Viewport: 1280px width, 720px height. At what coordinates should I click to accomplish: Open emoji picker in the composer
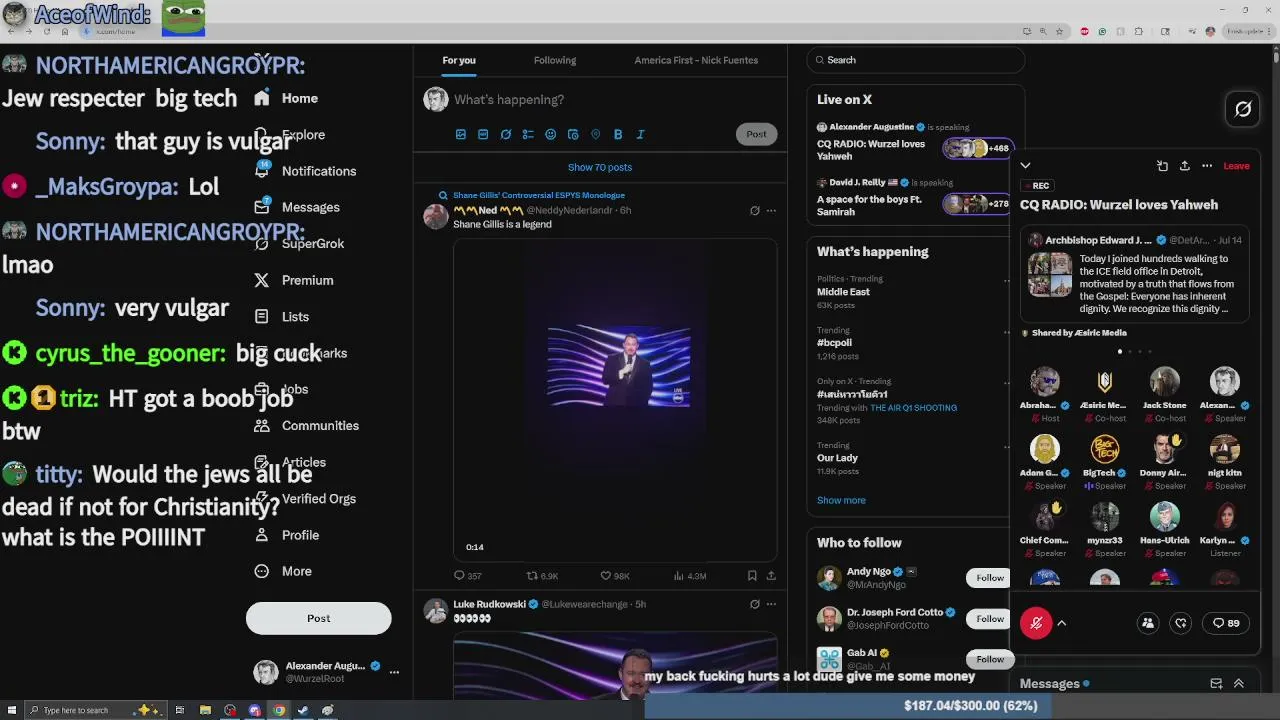click(x=550, y=134)
